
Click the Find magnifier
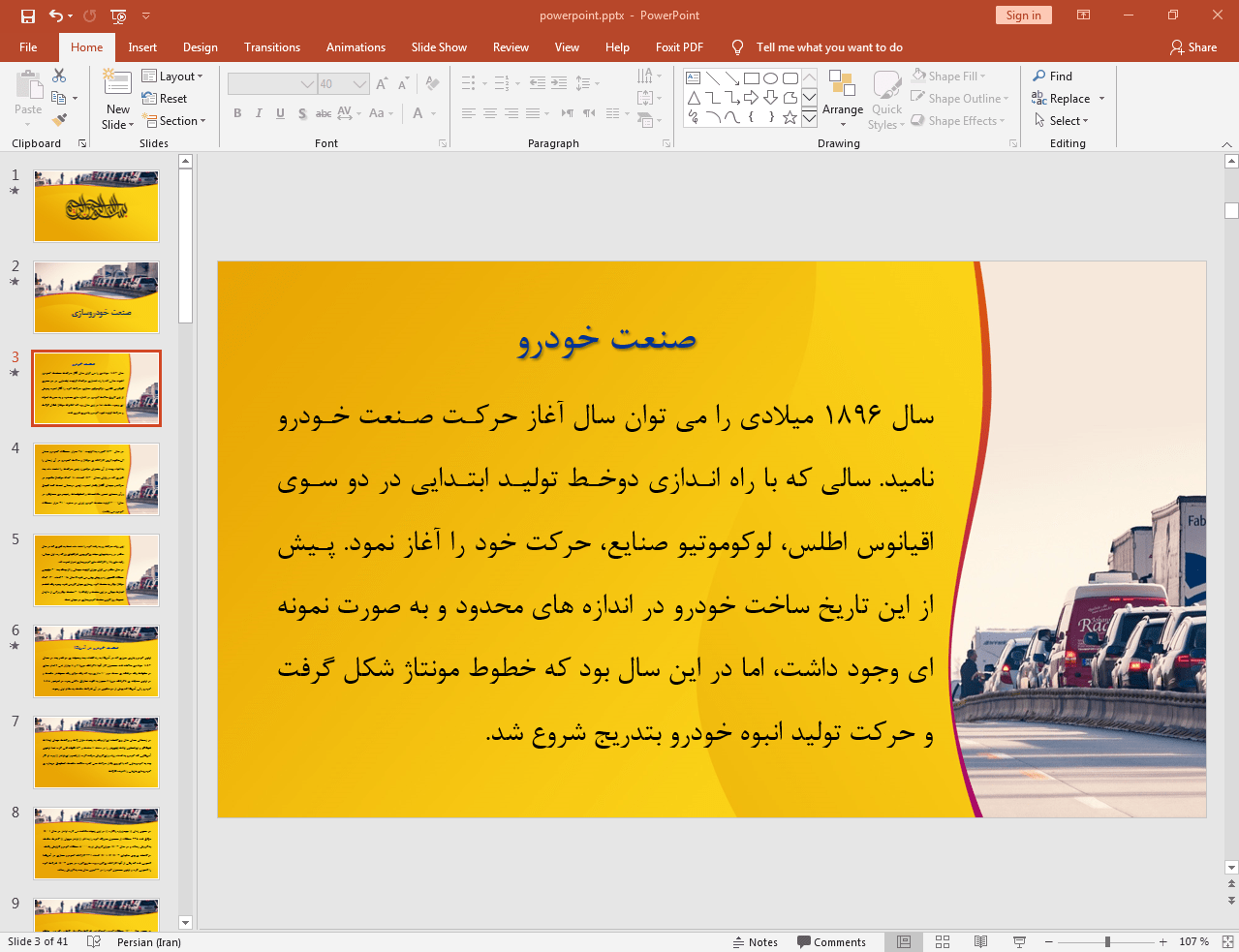[1052, 76]
